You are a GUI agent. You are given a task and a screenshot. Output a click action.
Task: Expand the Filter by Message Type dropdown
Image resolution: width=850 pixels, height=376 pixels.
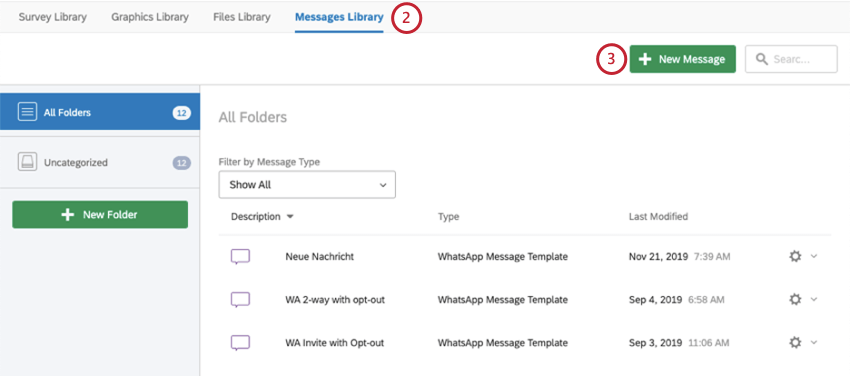coord(307,185)
